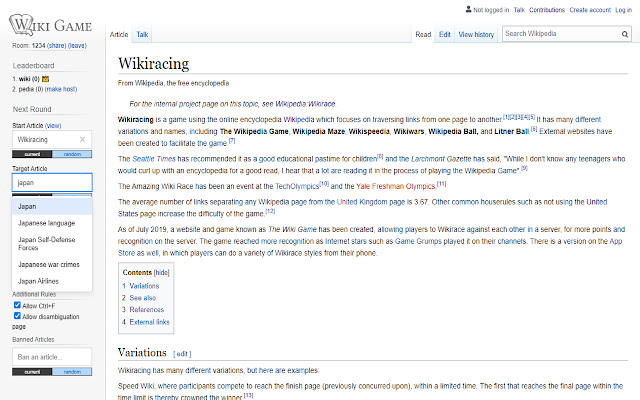This screenshot has height=400, width=640.
Task: Choose Japan Self-Defense Forces suggestion
Action: [52, 244]
